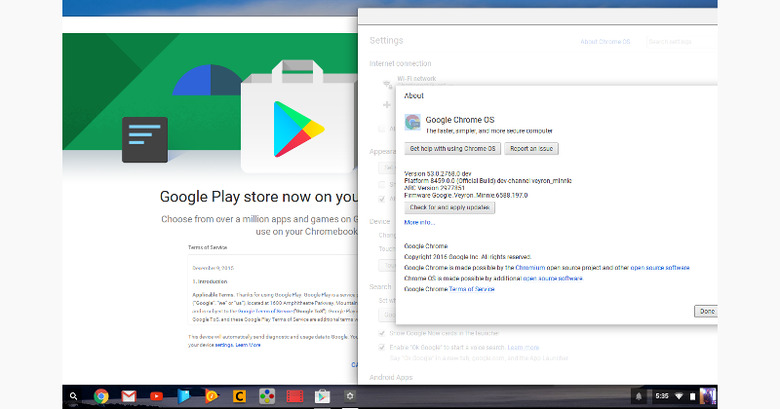The image size is (780, 409).
Task: Launch Google Chrome from the shelf
Action: tap(101, 396)
